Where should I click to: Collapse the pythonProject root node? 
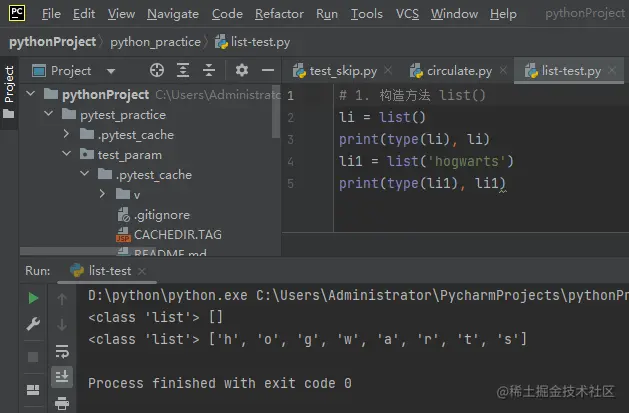pyautogui.click(x=30, y=94)
